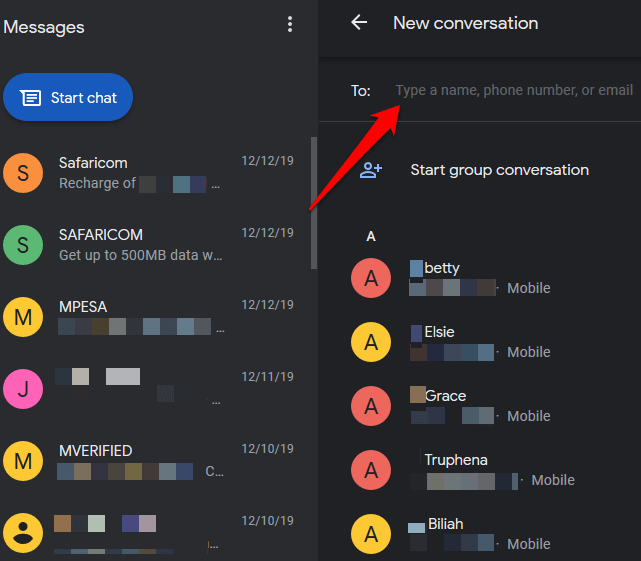Choose contact betty from the list
This screenshot has height=561, width=641.
pos(479,278)
